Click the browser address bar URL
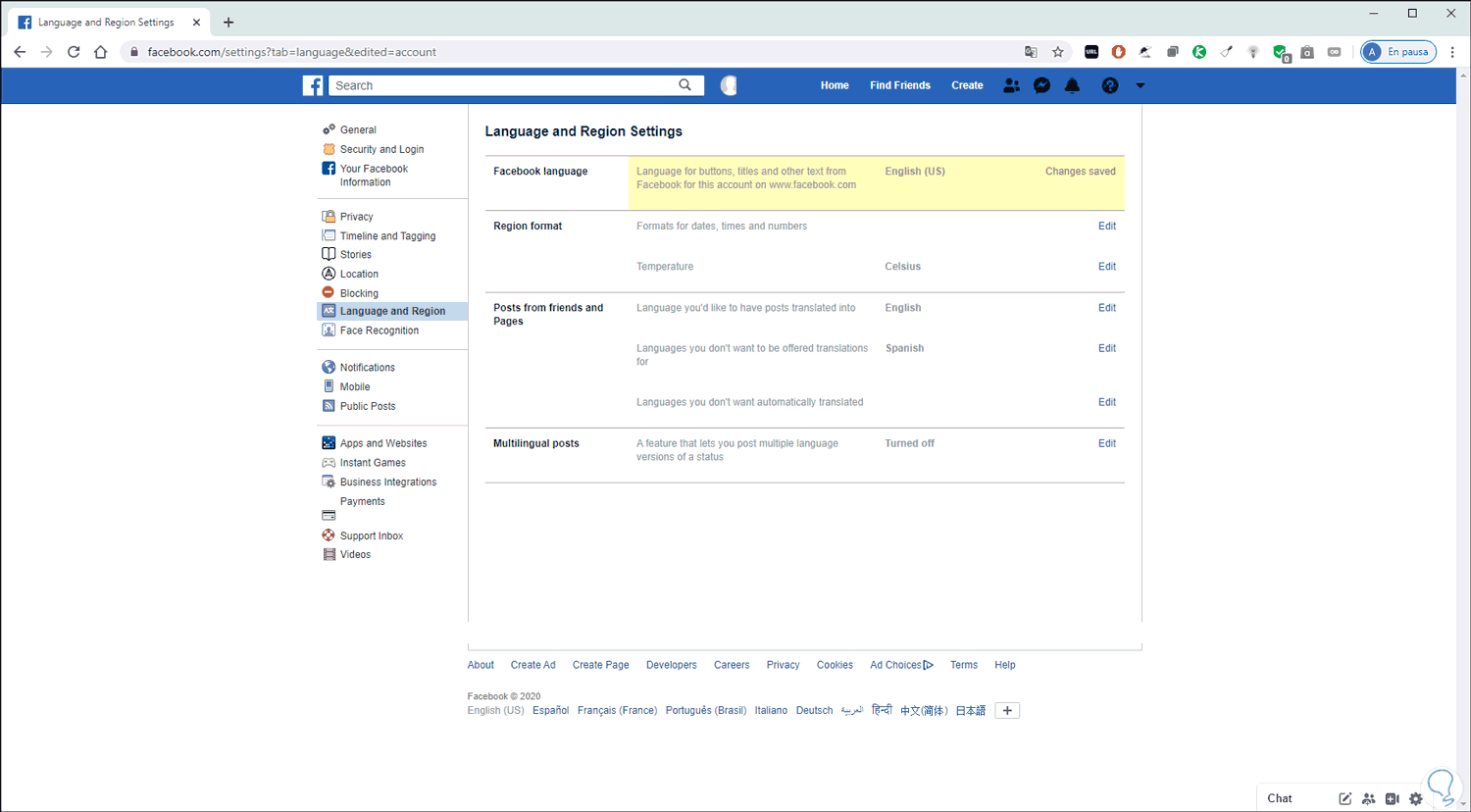Image resolution: width=1471 pixels, height=812 pixels. (291, 52)
